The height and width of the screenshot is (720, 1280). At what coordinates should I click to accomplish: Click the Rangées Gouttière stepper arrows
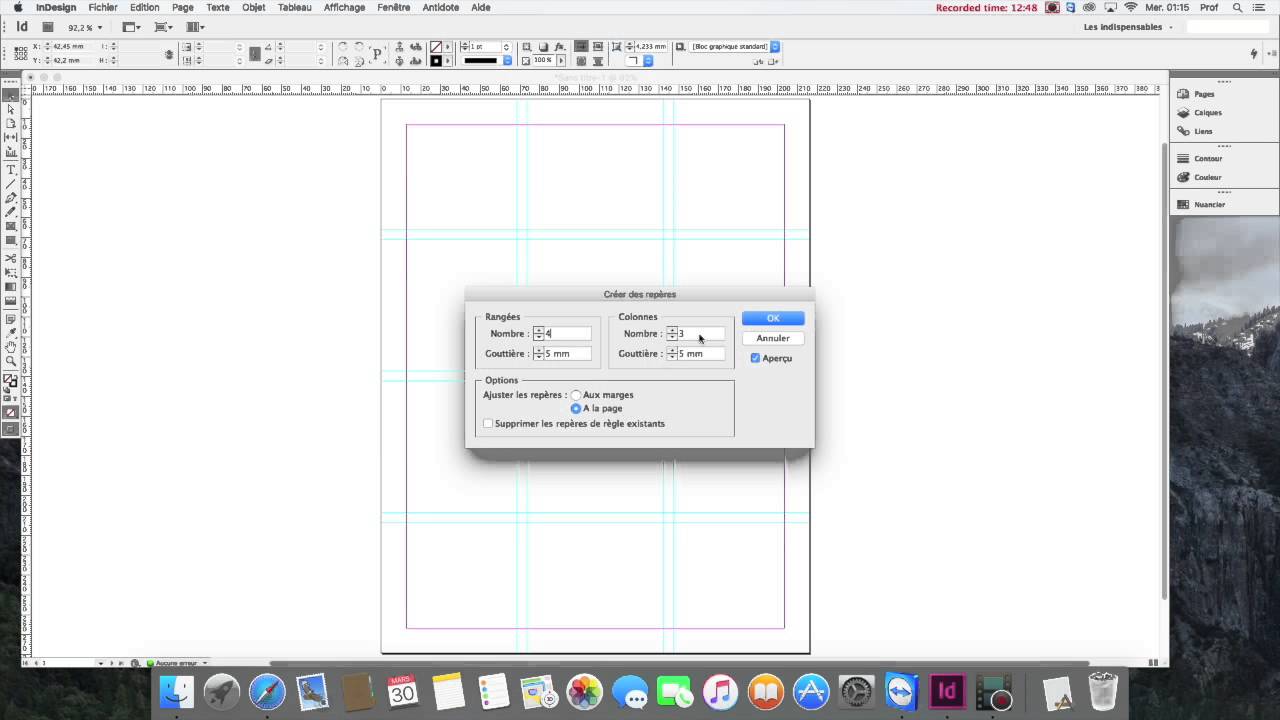[539, 354]
